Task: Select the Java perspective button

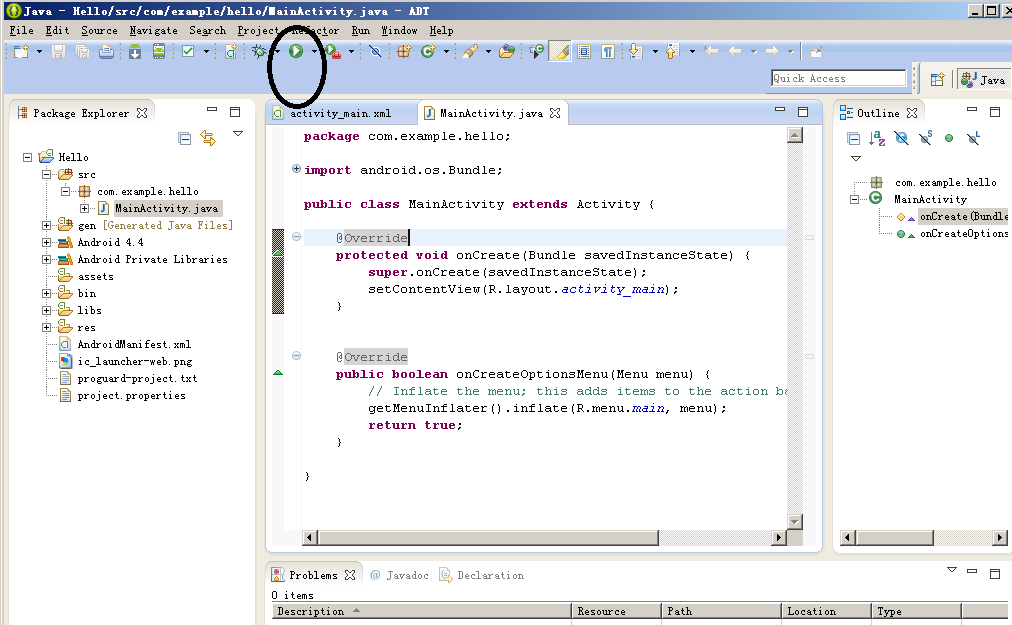Action: (x=982, y=79)
